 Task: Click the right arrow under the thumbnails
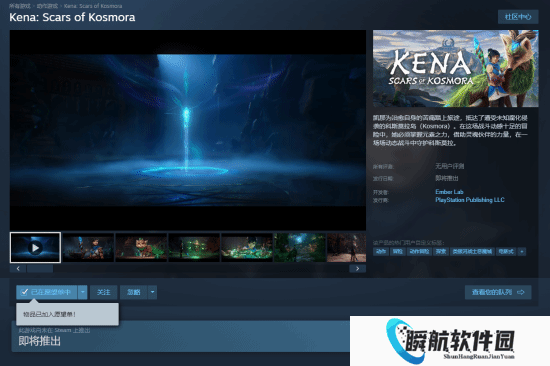click(x=357, y=269)
